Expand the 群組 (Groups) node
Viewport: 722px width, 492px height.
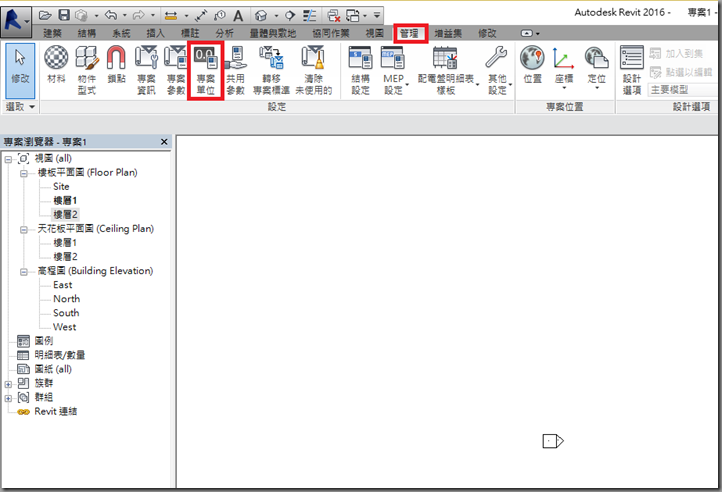point(8,398)
